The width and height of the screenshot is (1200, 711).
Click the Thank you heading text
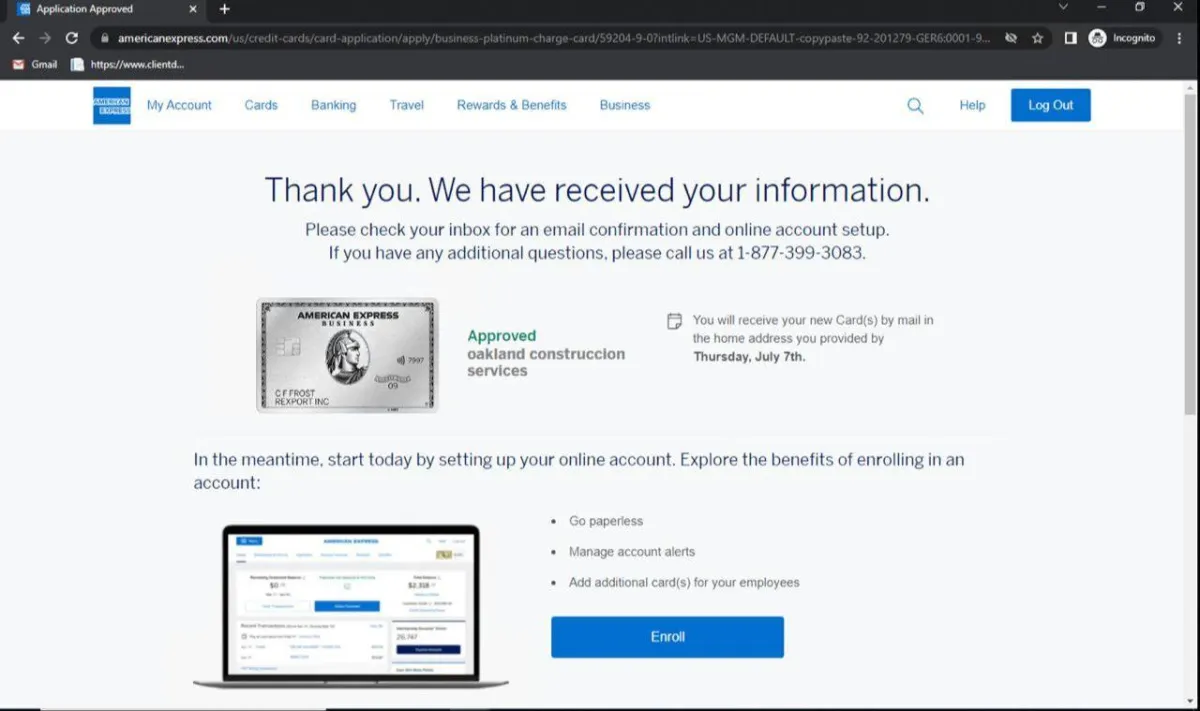(597, 190)
